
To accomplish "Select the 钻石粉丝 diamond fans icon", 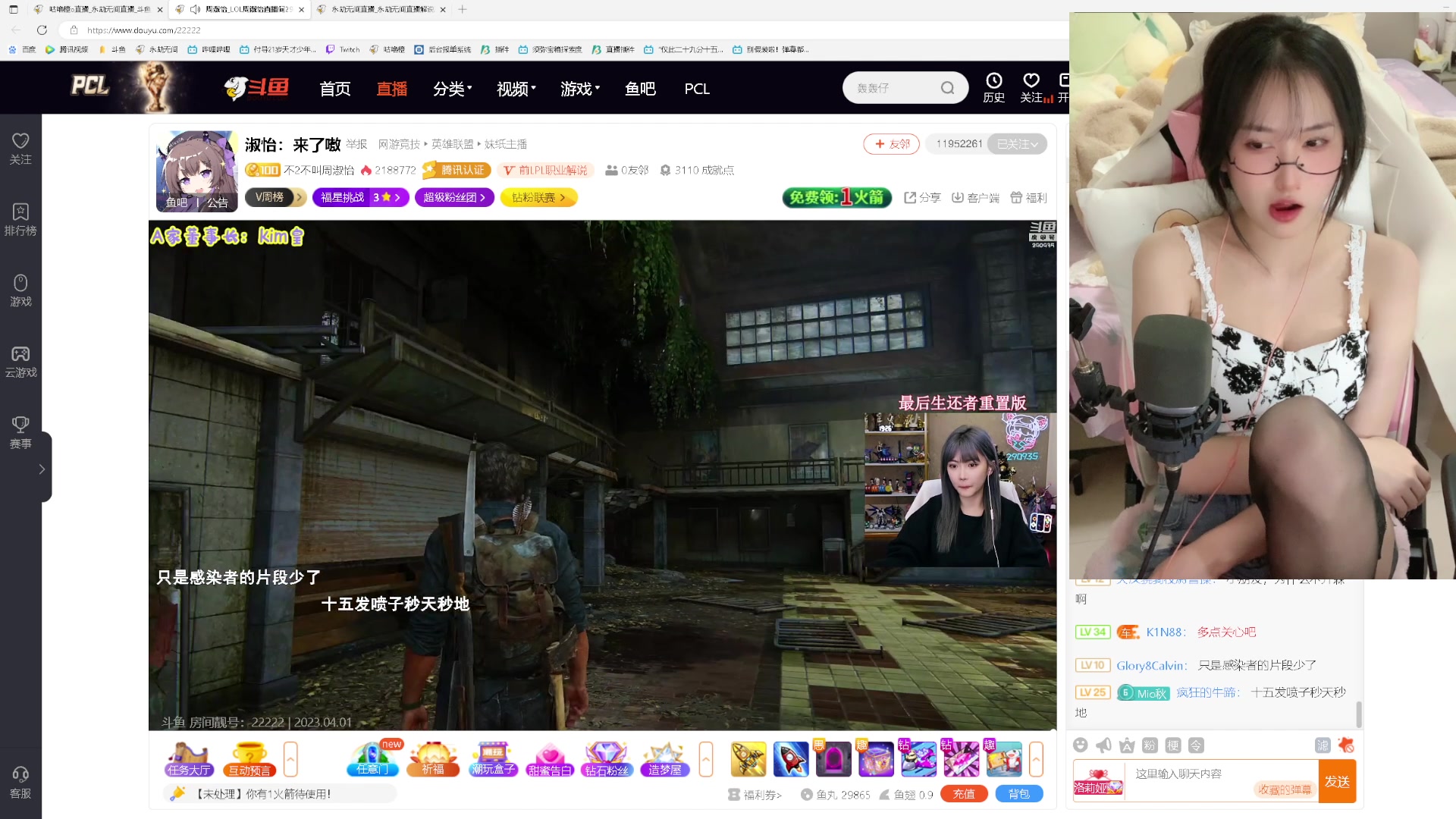I will [x=607, y=758].
